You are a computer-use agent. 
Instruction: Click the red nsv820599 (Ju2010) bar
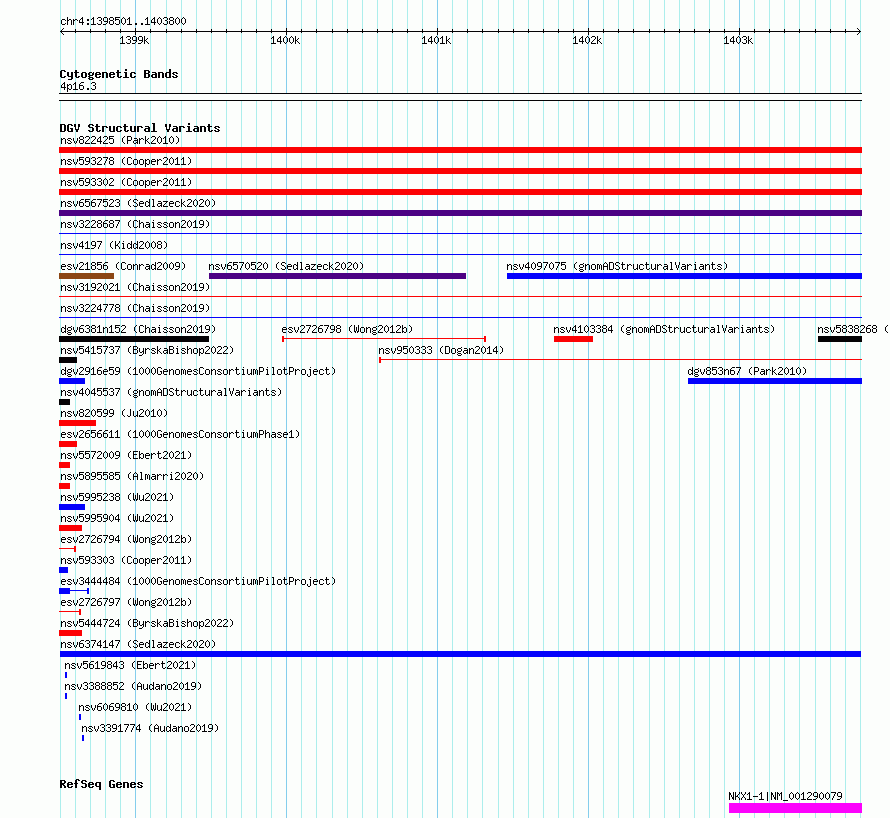[78, 423]
